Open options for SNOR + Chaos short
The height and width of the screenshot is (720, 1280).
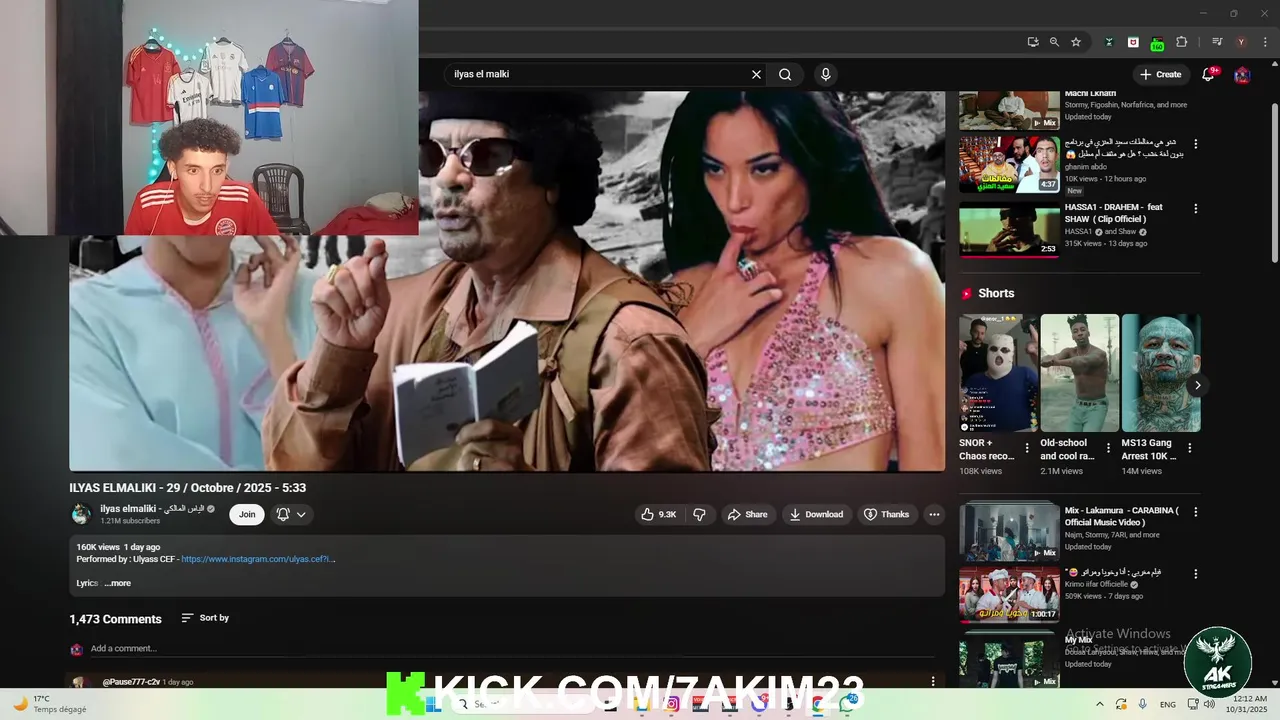pos(1027,447)
